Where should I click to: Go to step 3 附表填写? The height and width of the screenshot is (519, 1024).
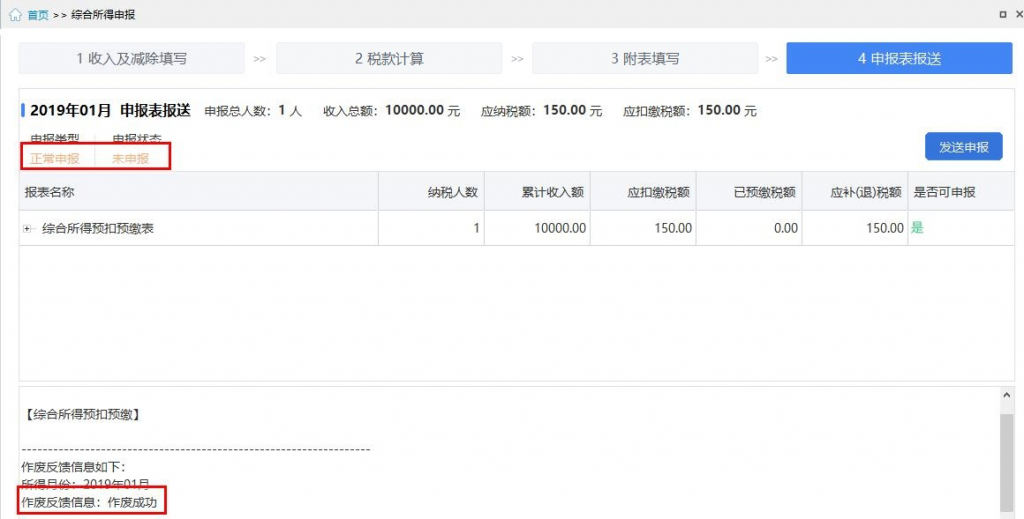645,58
